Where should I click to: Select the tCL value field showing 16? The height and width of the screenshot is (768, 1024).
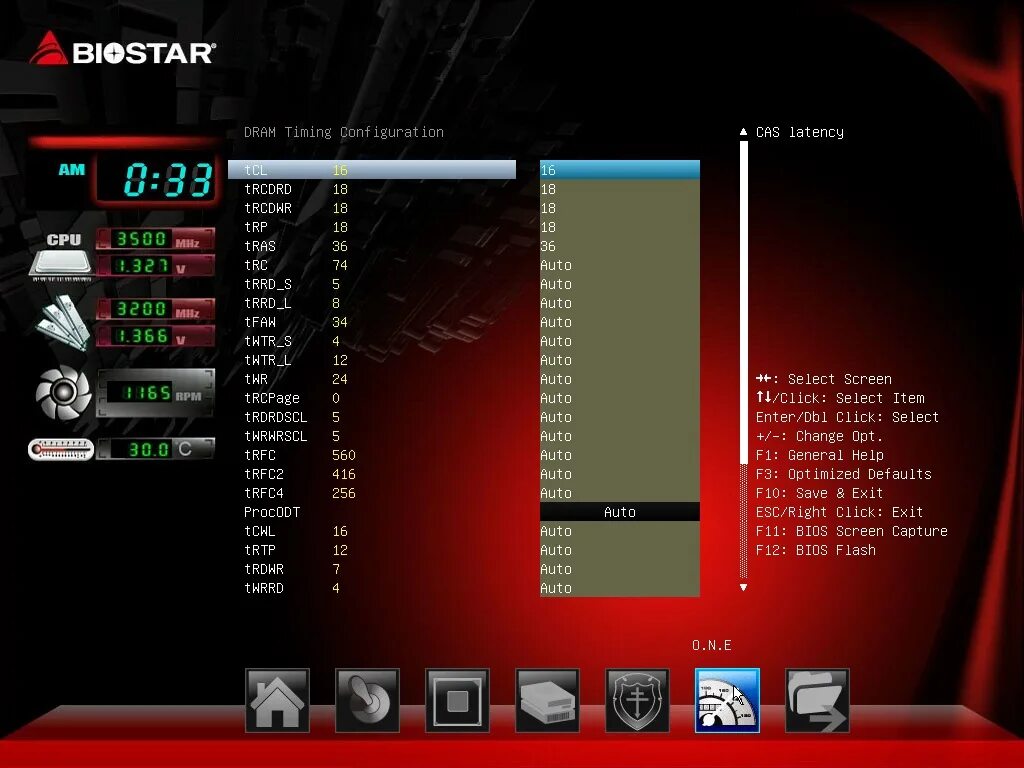pos(620,170)
